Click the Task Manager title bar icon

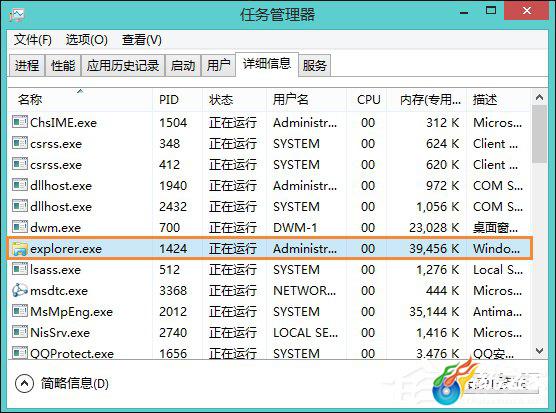point(17,15)
